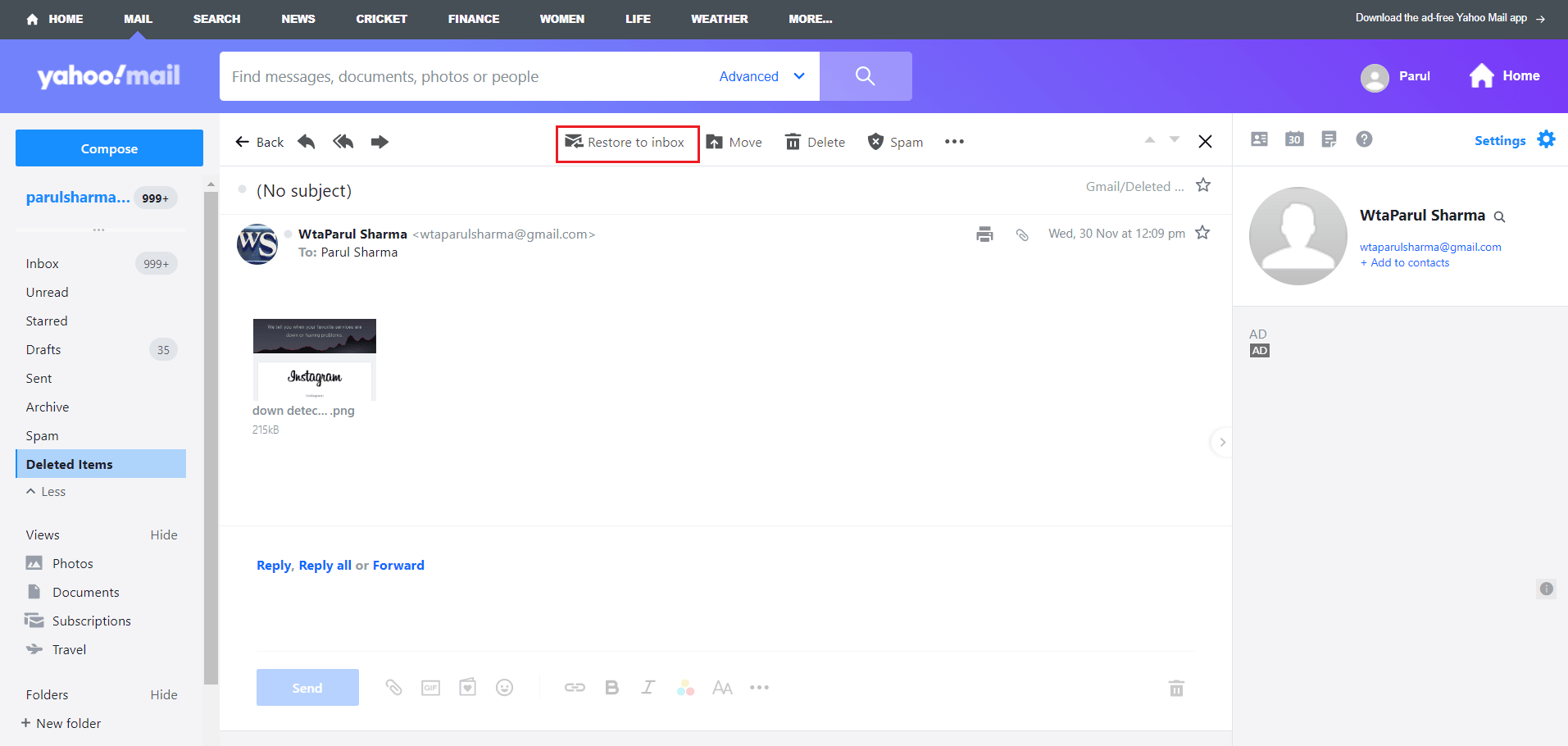Go to next message down arrow
The height and width of the screenshot is (746, 1568).
coord(1175,140)
